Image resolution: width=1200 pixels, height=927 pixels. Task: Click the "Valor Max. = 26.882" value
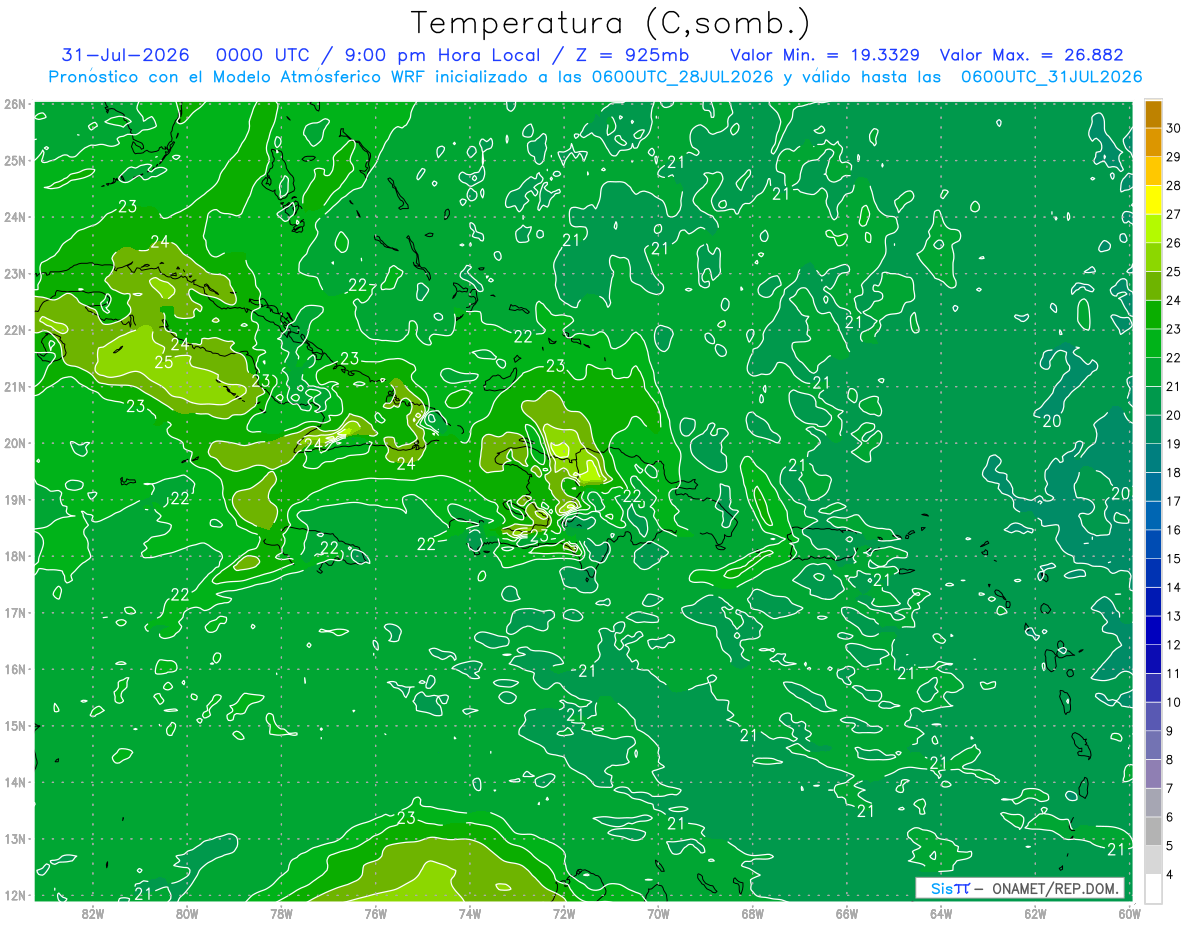(x=1033, y=55)
